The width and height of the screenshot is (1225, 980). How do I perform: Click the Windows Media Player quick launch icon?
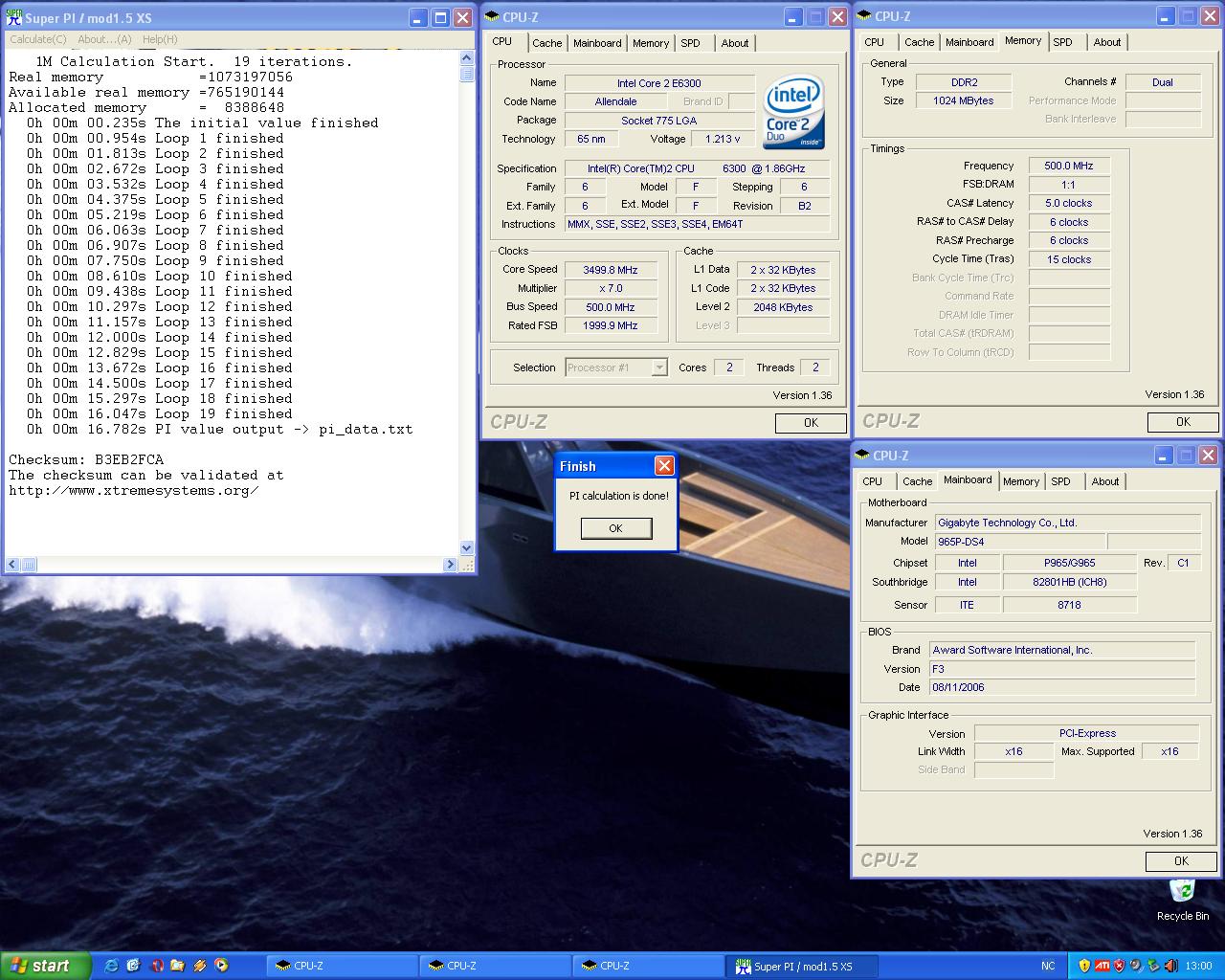[x=221, y=966]
